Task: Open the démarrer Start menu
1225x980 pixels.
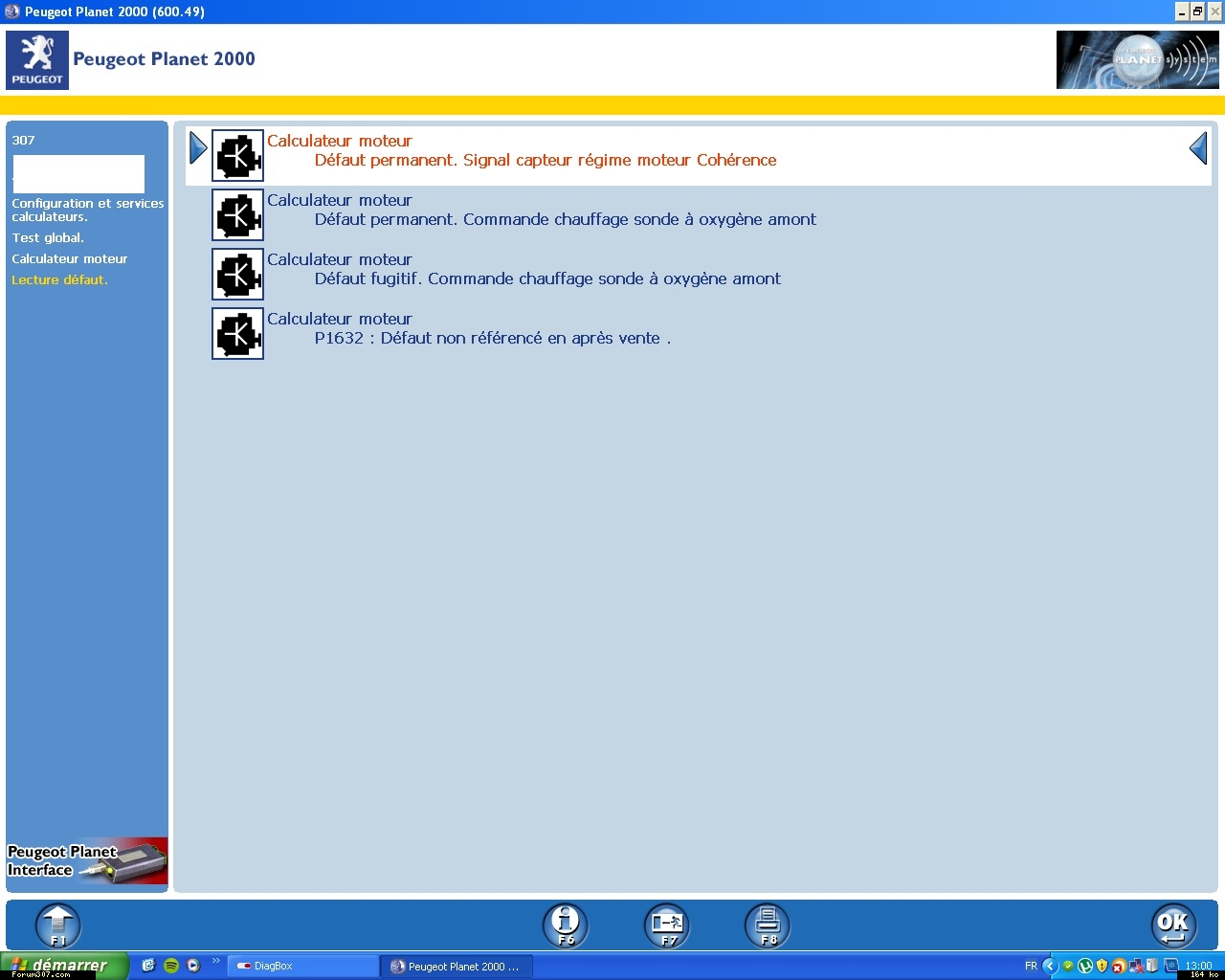Action: pyautogui.click(x=63, y=966)
